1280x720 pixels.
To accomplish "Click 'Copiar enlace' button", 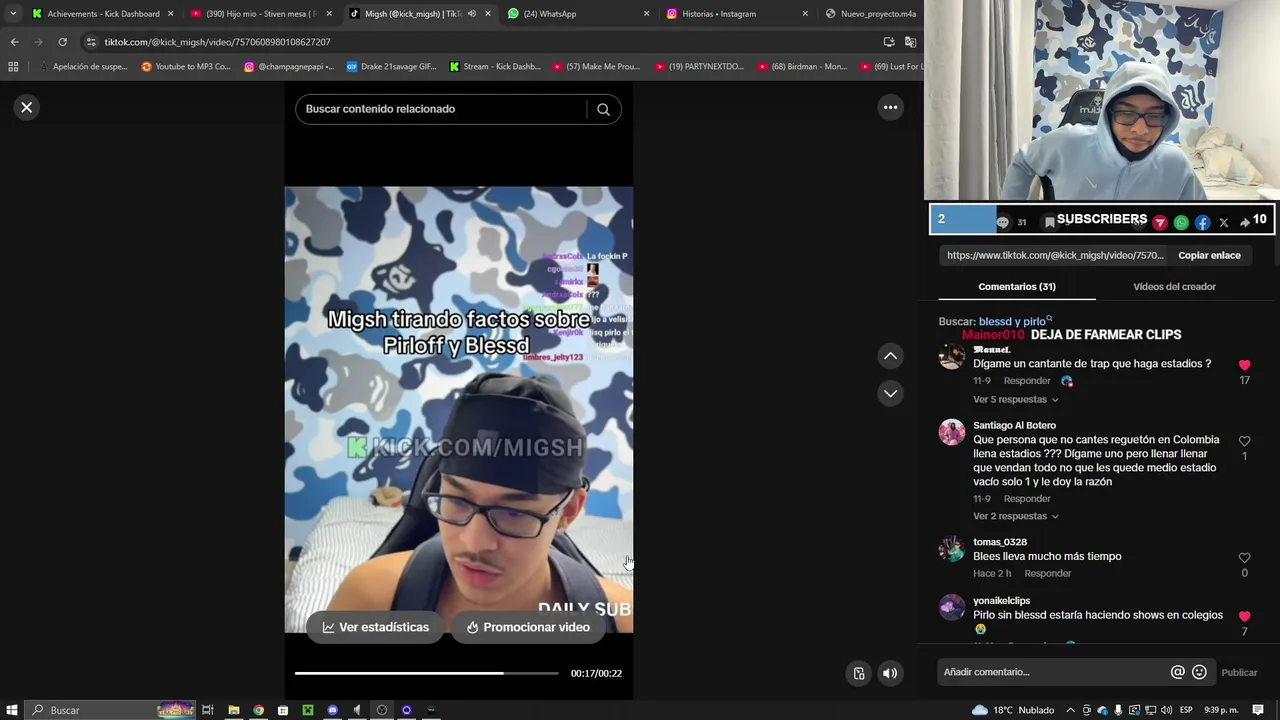I will coord(1209,255).
